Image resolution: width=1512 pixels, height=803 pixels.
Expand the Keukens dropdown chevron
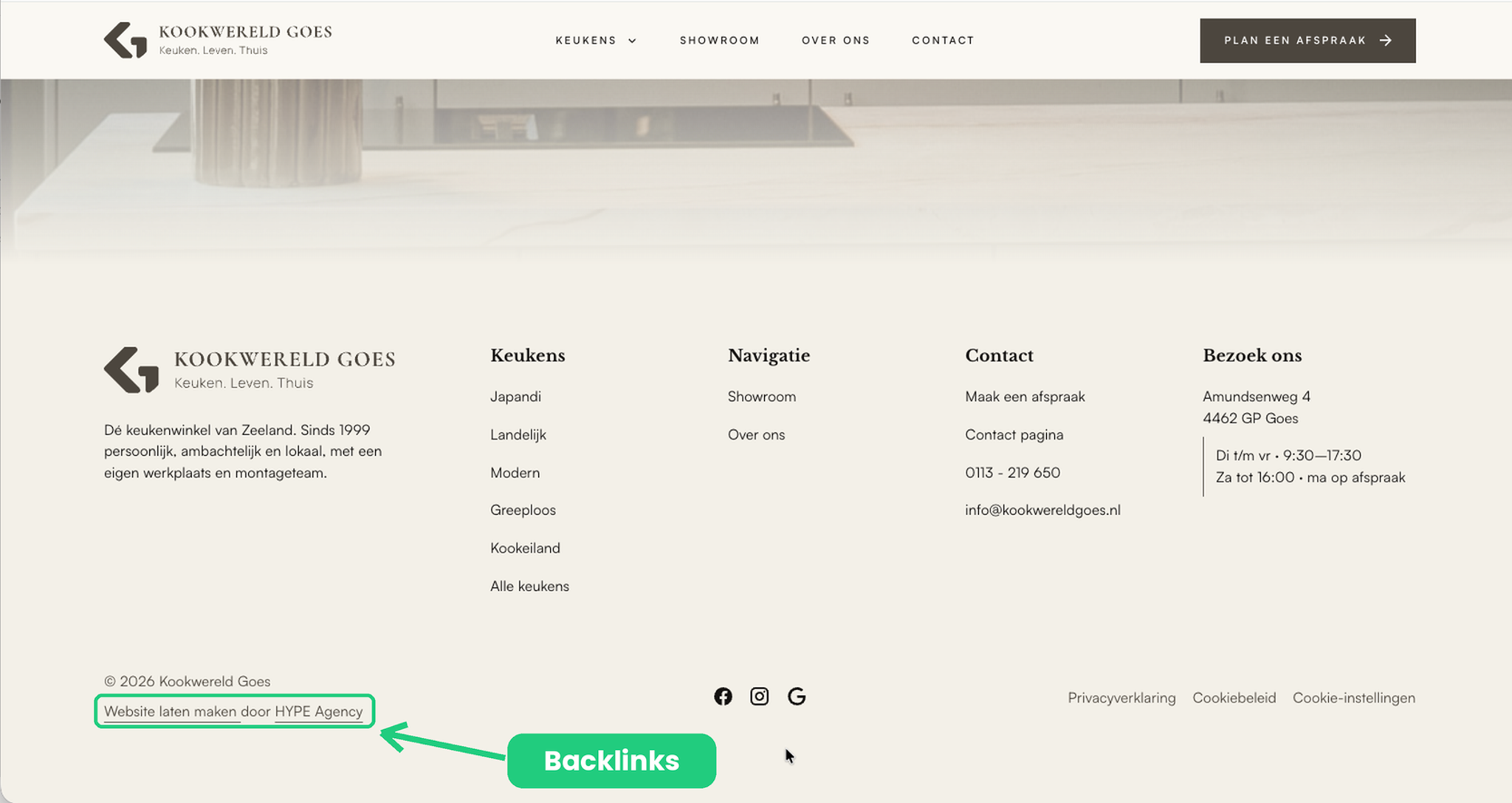632,41
